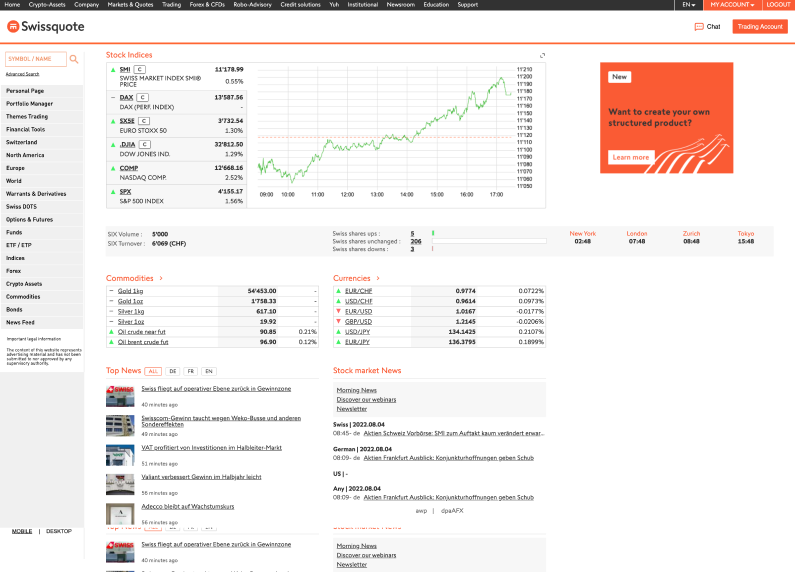Open the Aktien Schweiz Vorbörse news link
795x572 pixels.
454,434
